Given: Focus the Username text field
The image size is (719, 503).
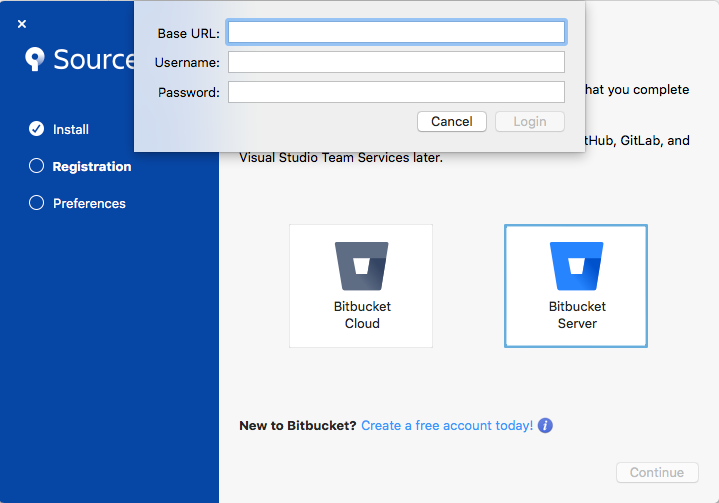Looking at the screenshot, I should [396, 62].
